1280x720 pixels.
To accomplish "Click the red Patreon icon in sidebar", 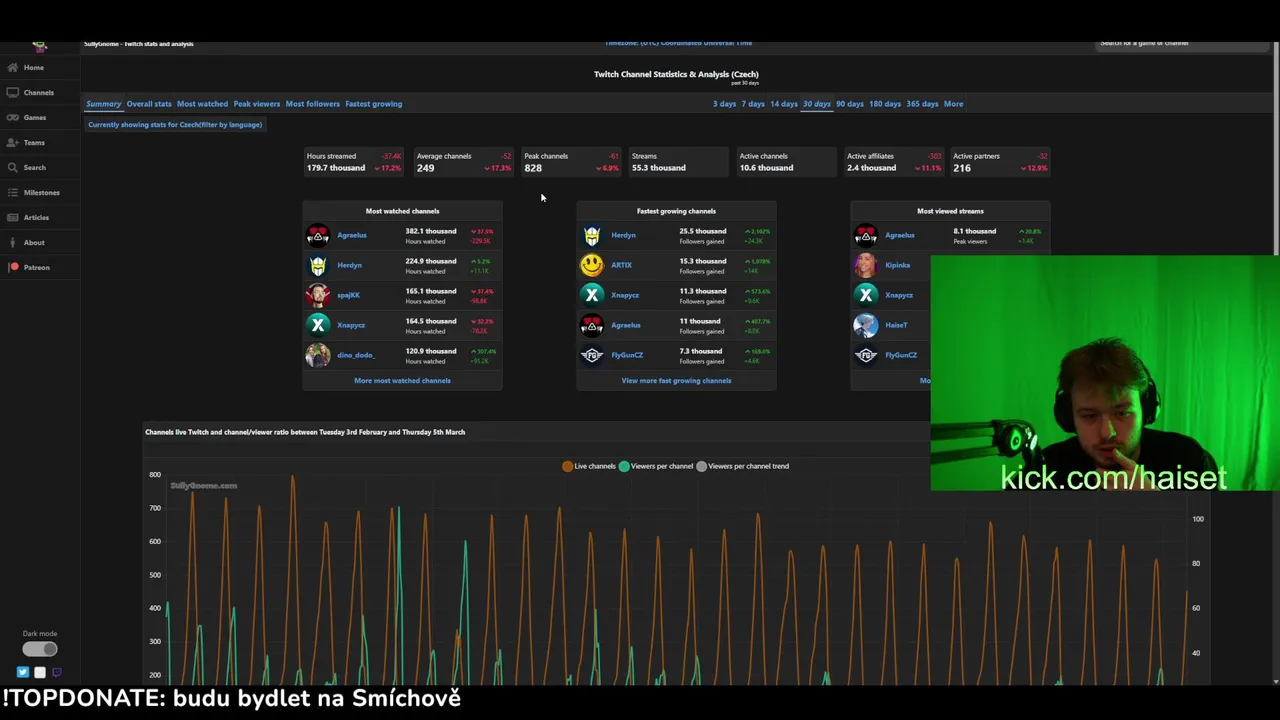I will 14,267.
